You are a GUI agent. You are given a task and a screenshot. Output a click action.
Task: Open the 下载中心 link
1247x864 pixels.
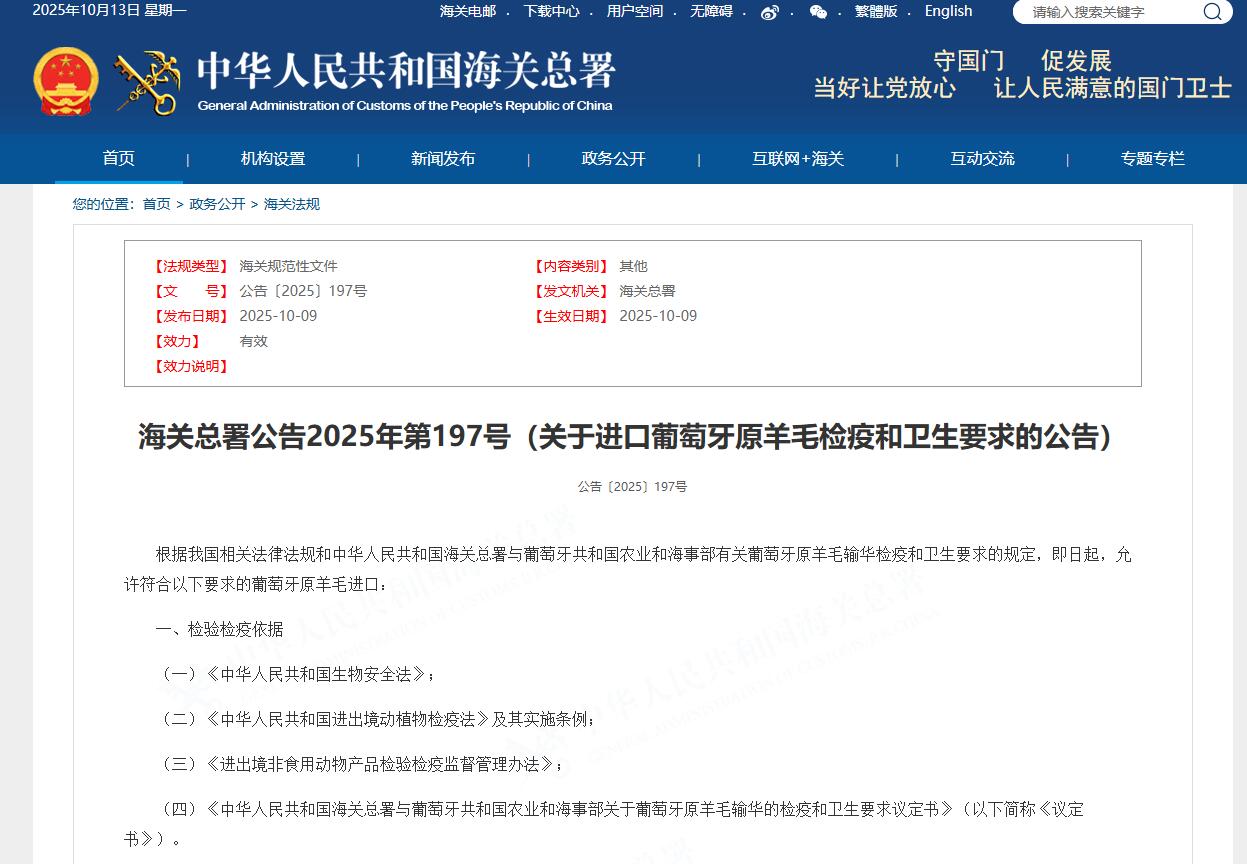[x=551, y=11]
